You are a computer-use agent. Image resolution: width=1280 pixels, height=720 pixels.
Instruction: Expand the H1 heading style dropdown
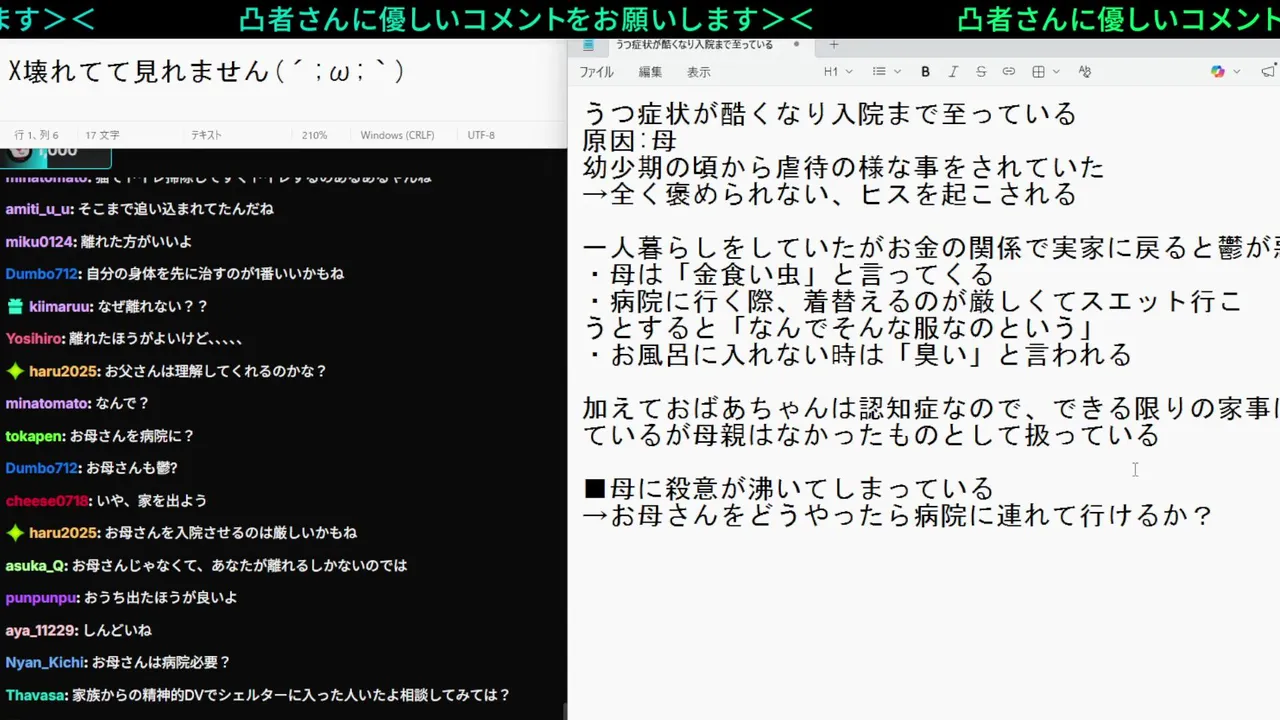pyautogui.click(x=838, y=72)
